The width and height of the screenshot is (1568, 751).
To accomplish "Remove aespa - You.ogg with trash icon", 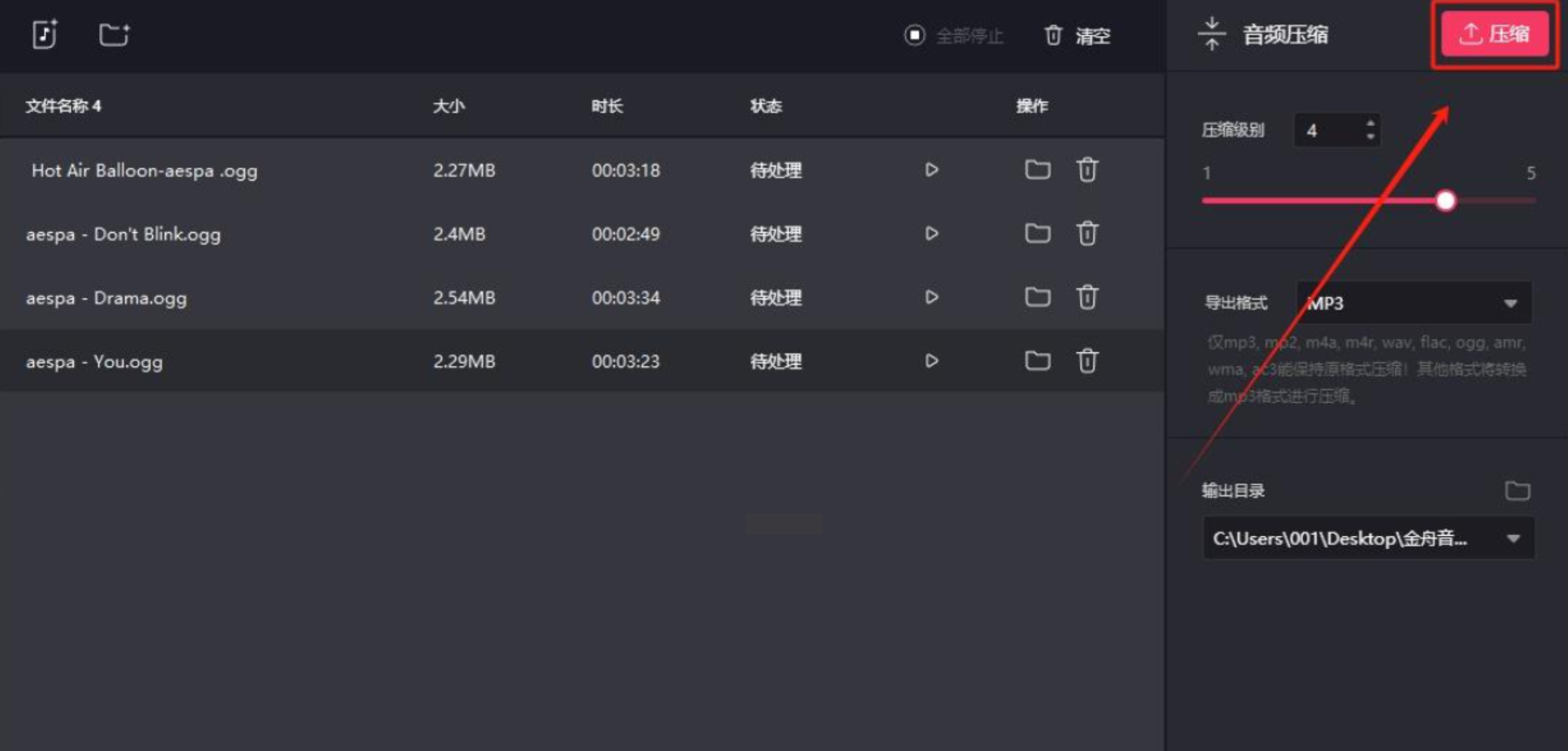I will (x=1088, y=361).
